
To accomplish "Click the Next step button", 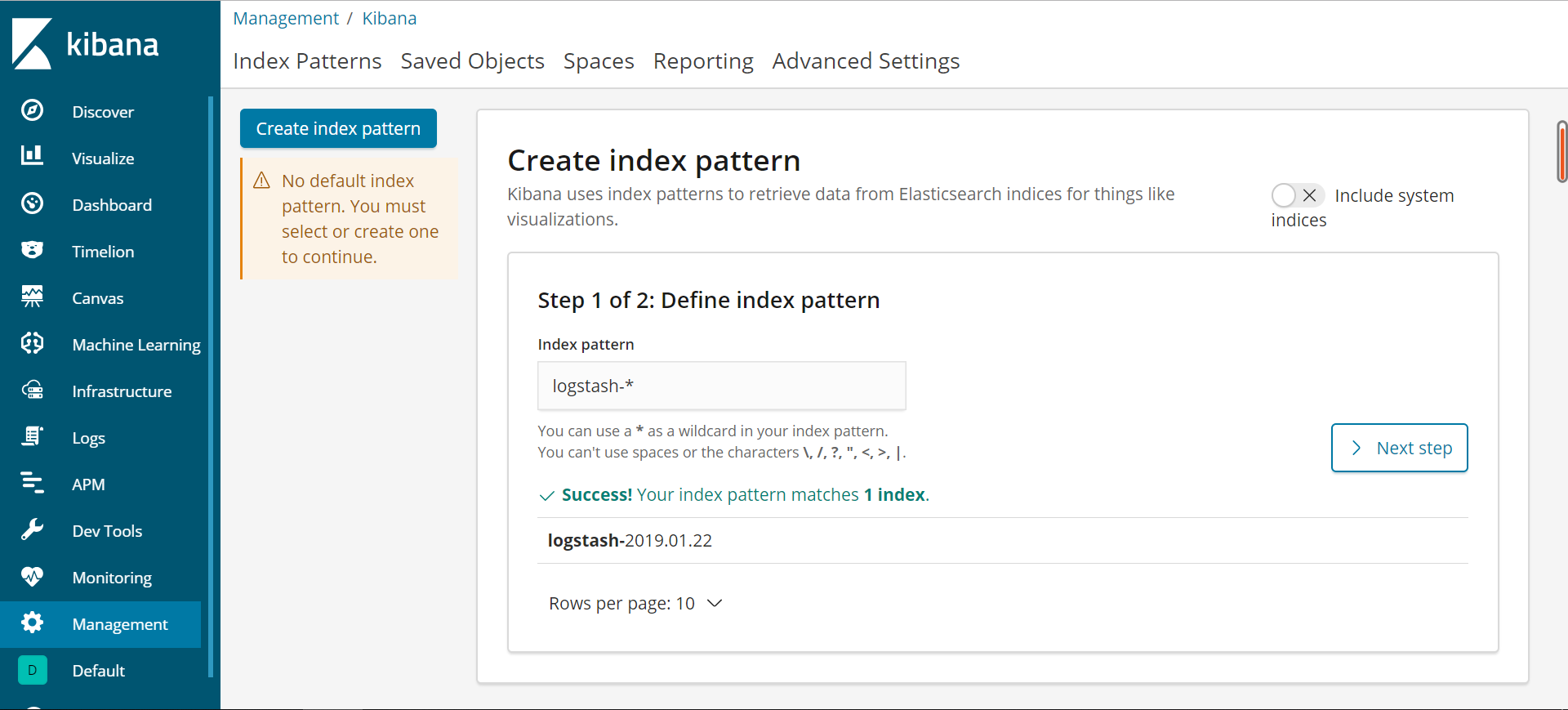I will [x=1399, y=448].
